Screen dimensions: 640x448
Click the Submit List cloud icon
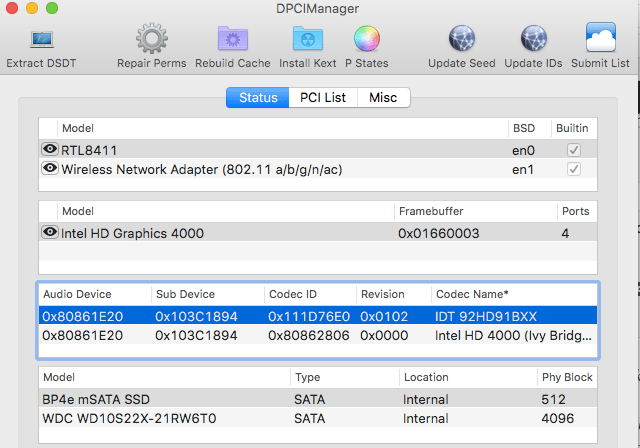600,40
